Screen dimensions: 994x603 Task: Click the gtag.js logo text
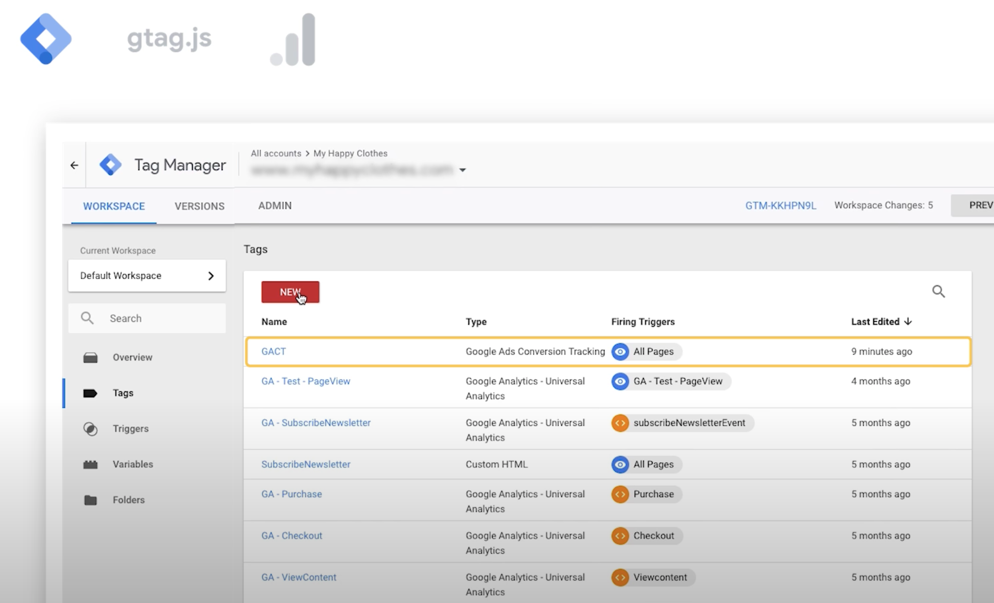point(169,39)
